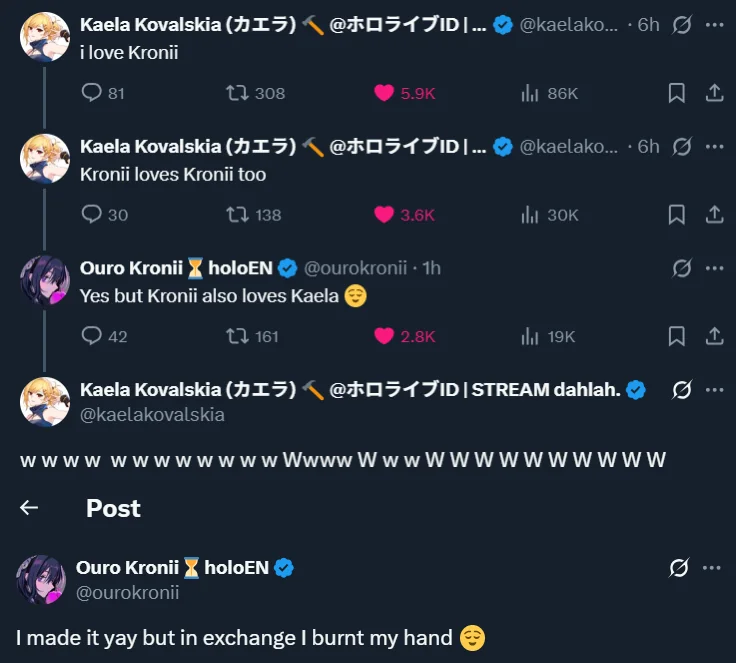Retweet the "i love Kronii" tweet
This screenshot has width=736, height=663.
[x=237, y=93]
